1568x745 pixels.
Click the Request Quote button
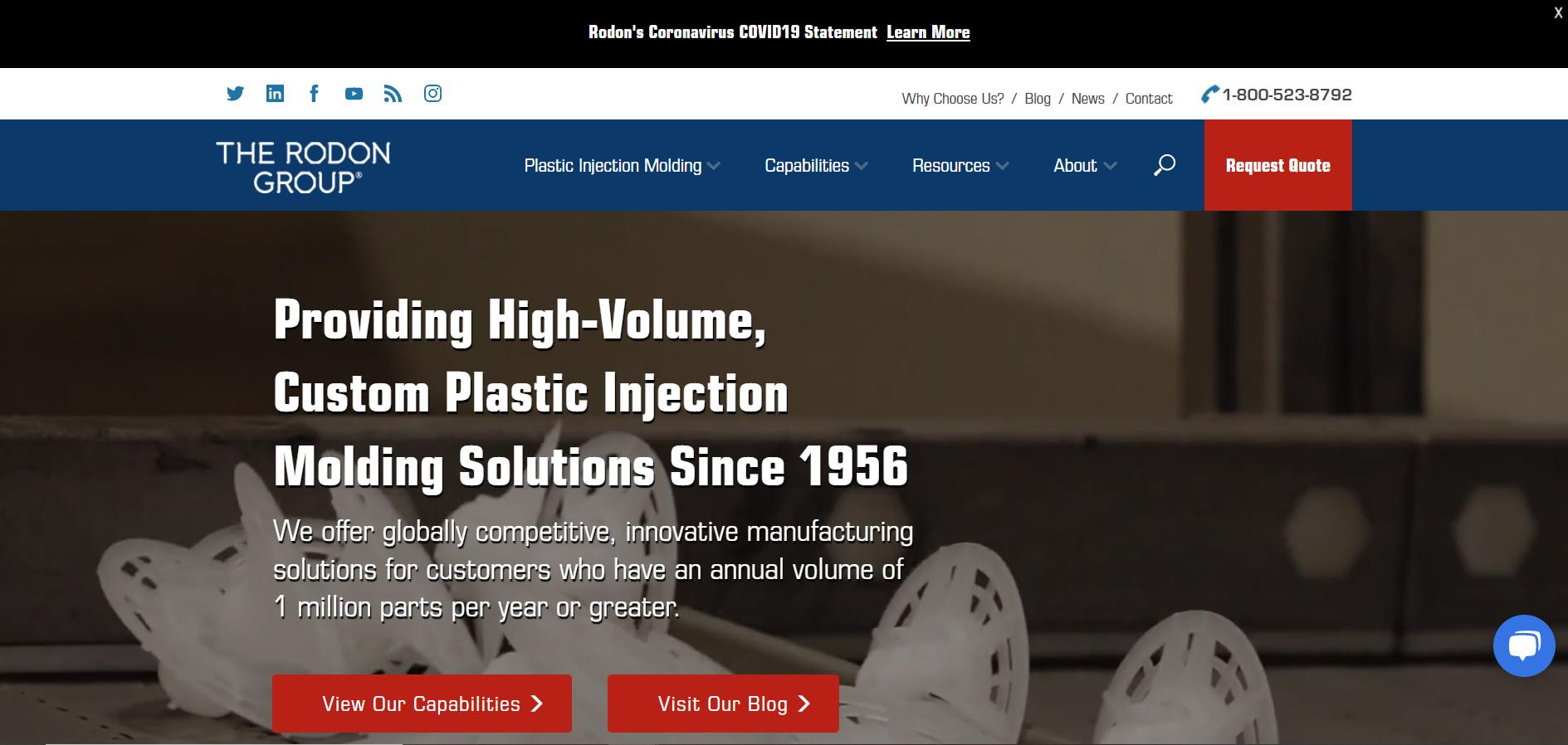point(1278,165)
